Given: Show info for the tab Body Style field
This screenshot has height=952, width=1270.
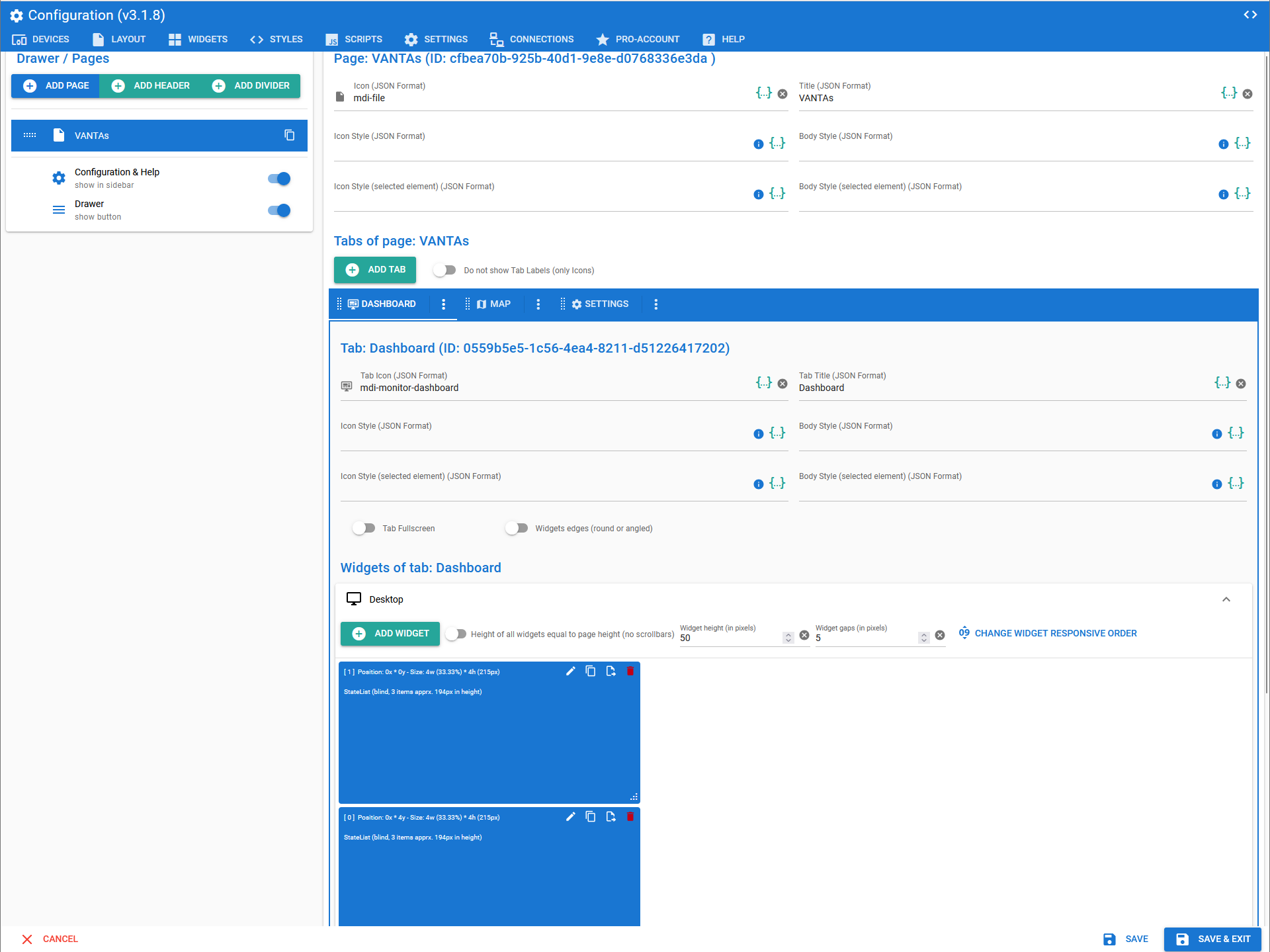Looking at the screenshot, I should click(1217, 434).
